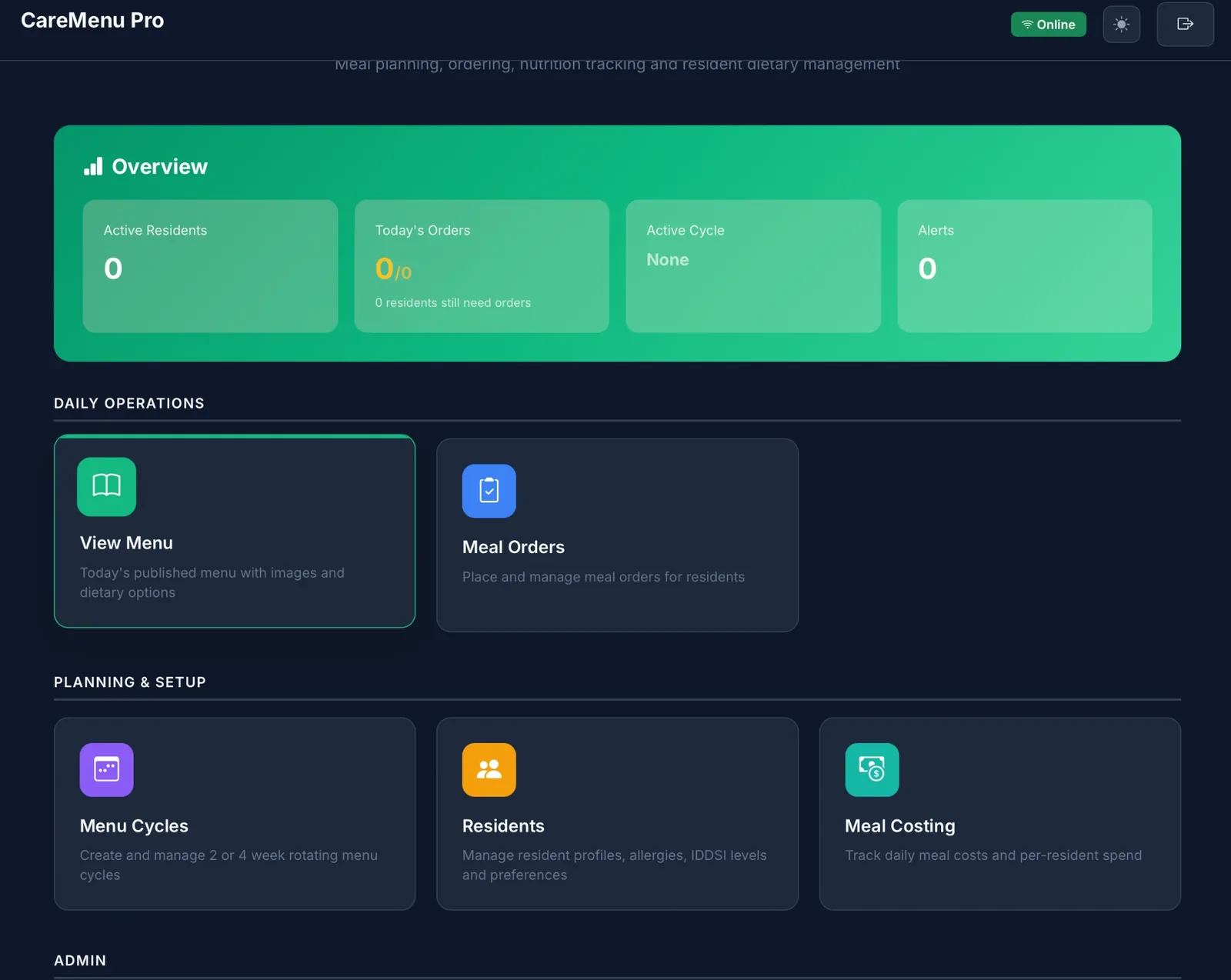The width and height of the screenshot is (1231, 980).
Task: Toggle the light/dark theme sun button
Action: [x=1121, y=25]
